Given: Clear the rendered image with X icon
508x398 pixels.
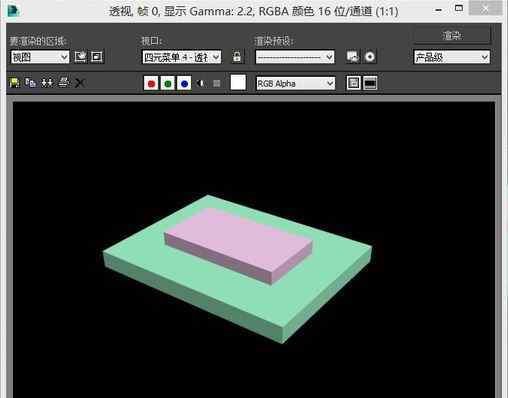Looking at the screenshot, I should [80, 83].
